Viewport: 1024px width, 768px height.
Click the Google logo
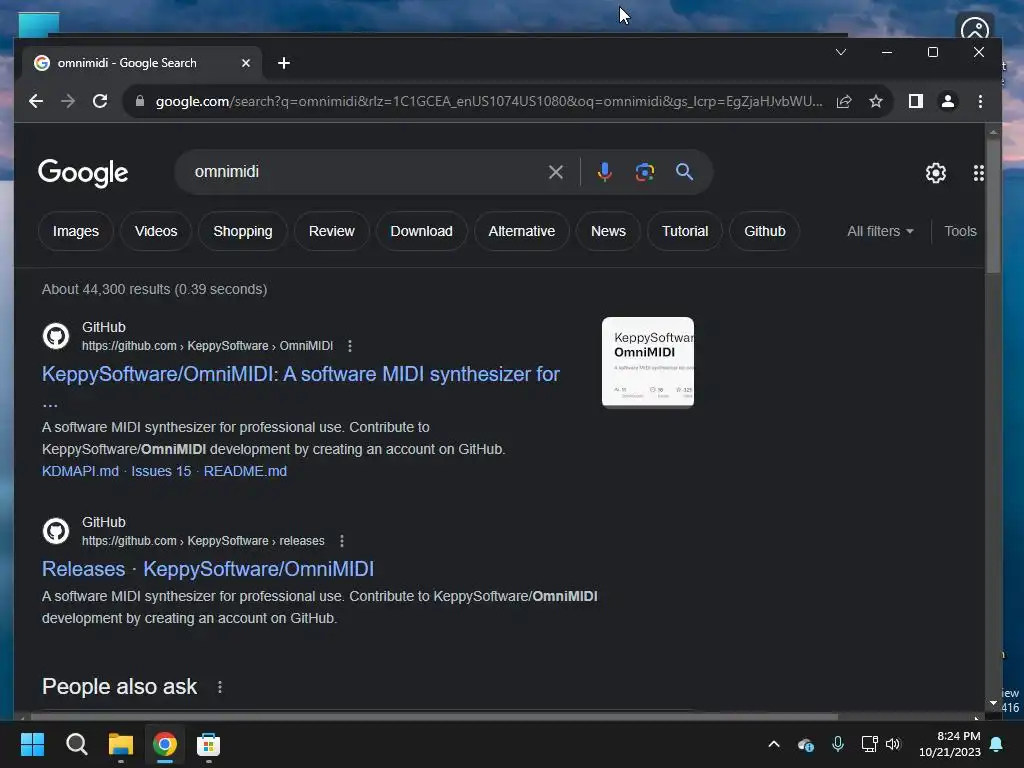click(x=83, y=173)
